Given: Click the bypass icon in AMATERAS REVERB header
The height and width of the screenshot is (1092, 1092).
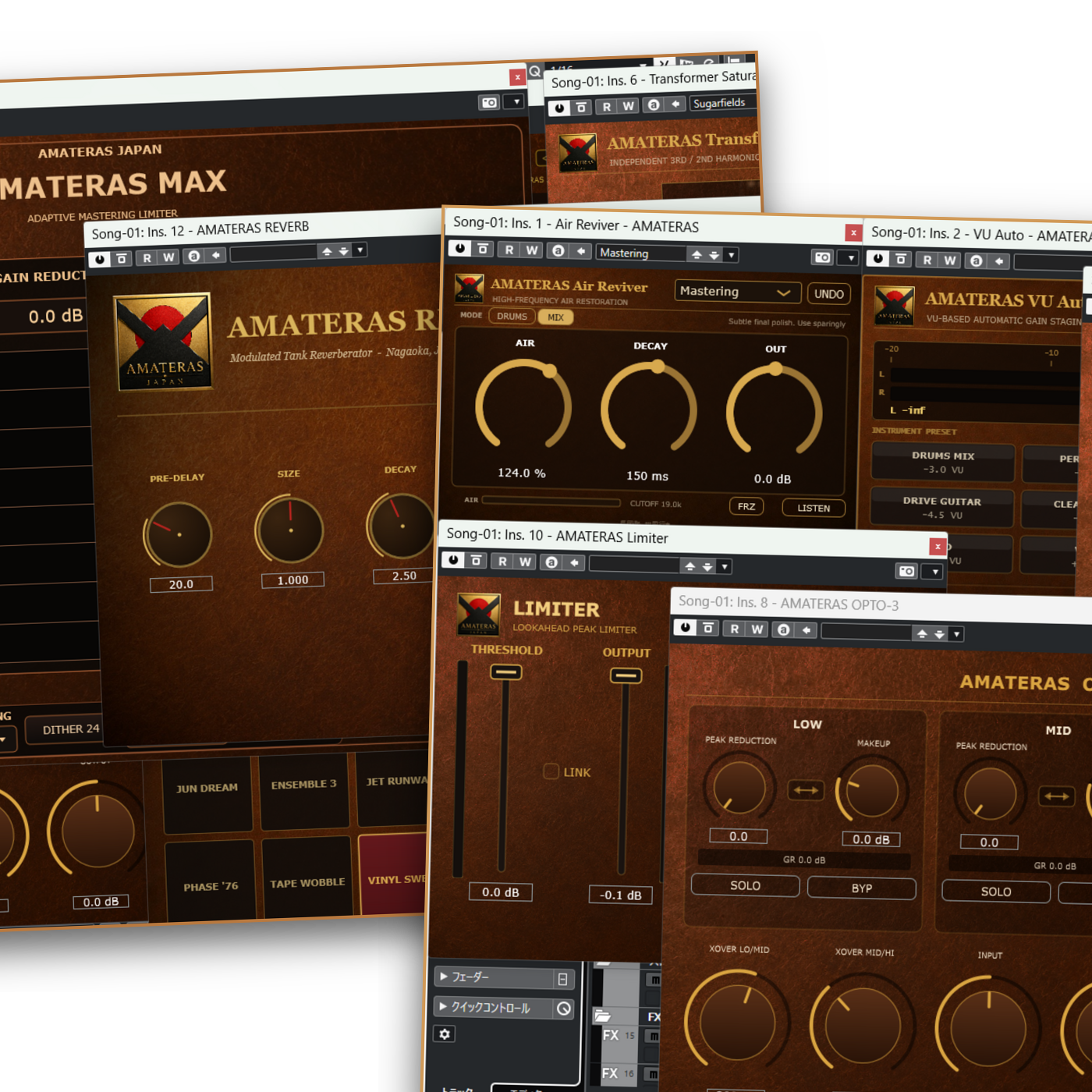Looking at the screenshot, I should (x=122, y=259).
